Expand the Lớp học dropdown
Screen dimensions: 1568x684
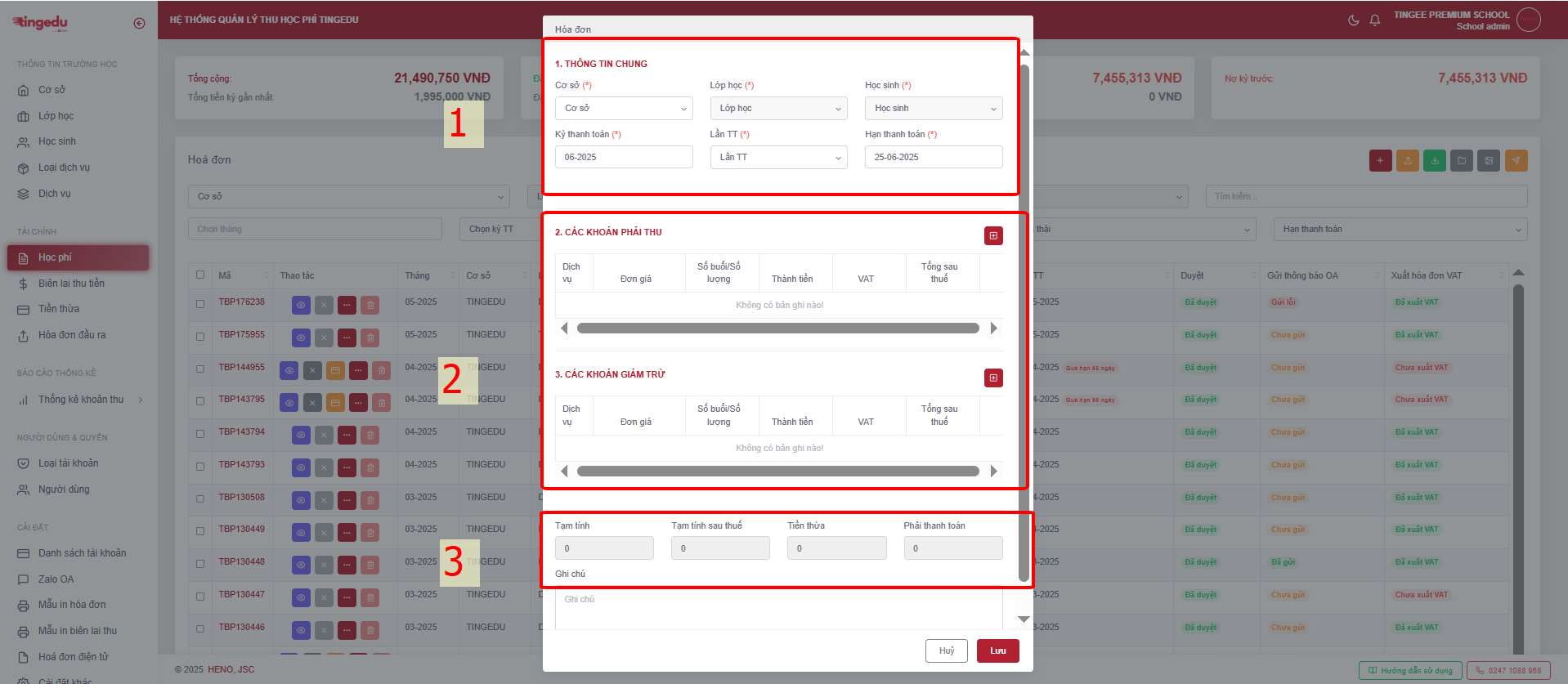tap(778, 109)
